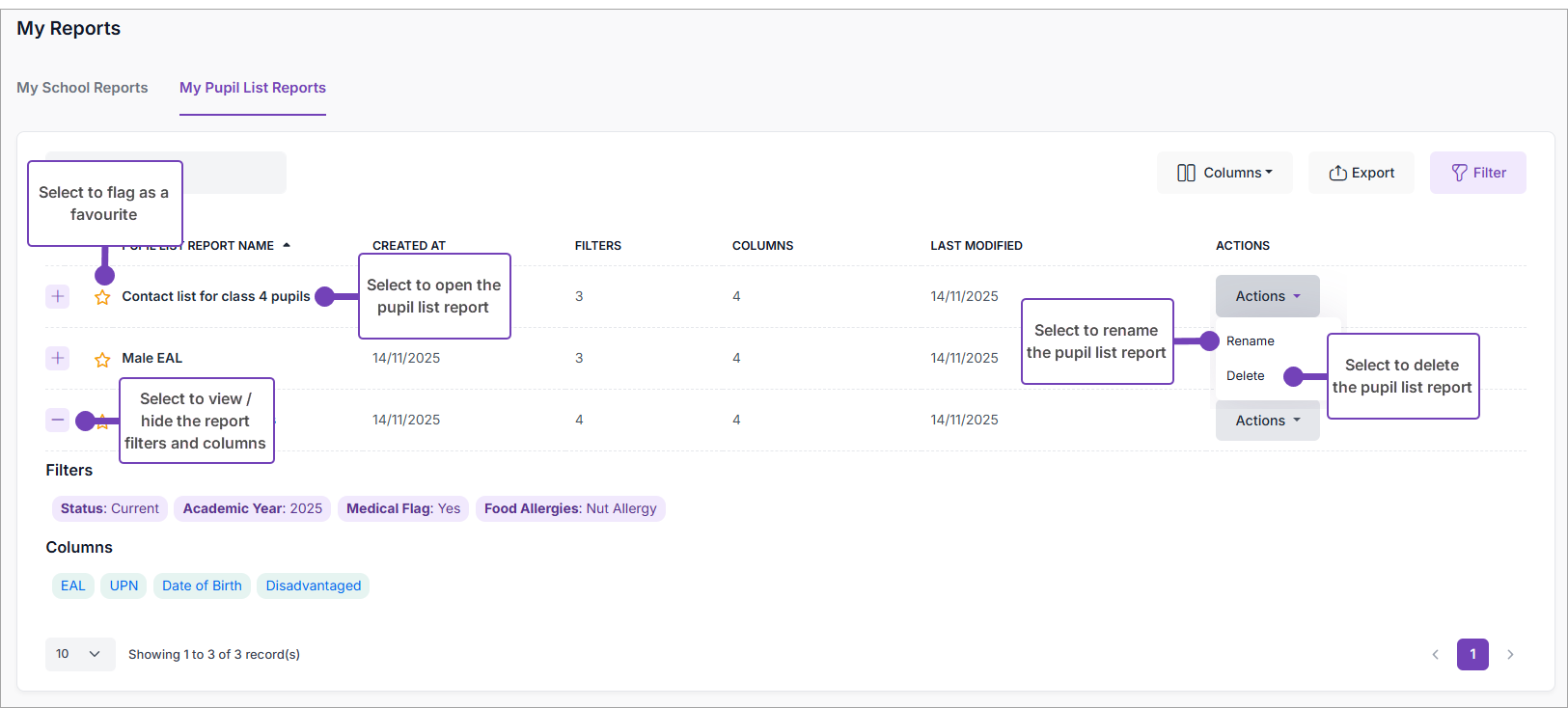Go to next page arrow
The height and width of the screenshot is (708, 1568).
point(1510,655)
